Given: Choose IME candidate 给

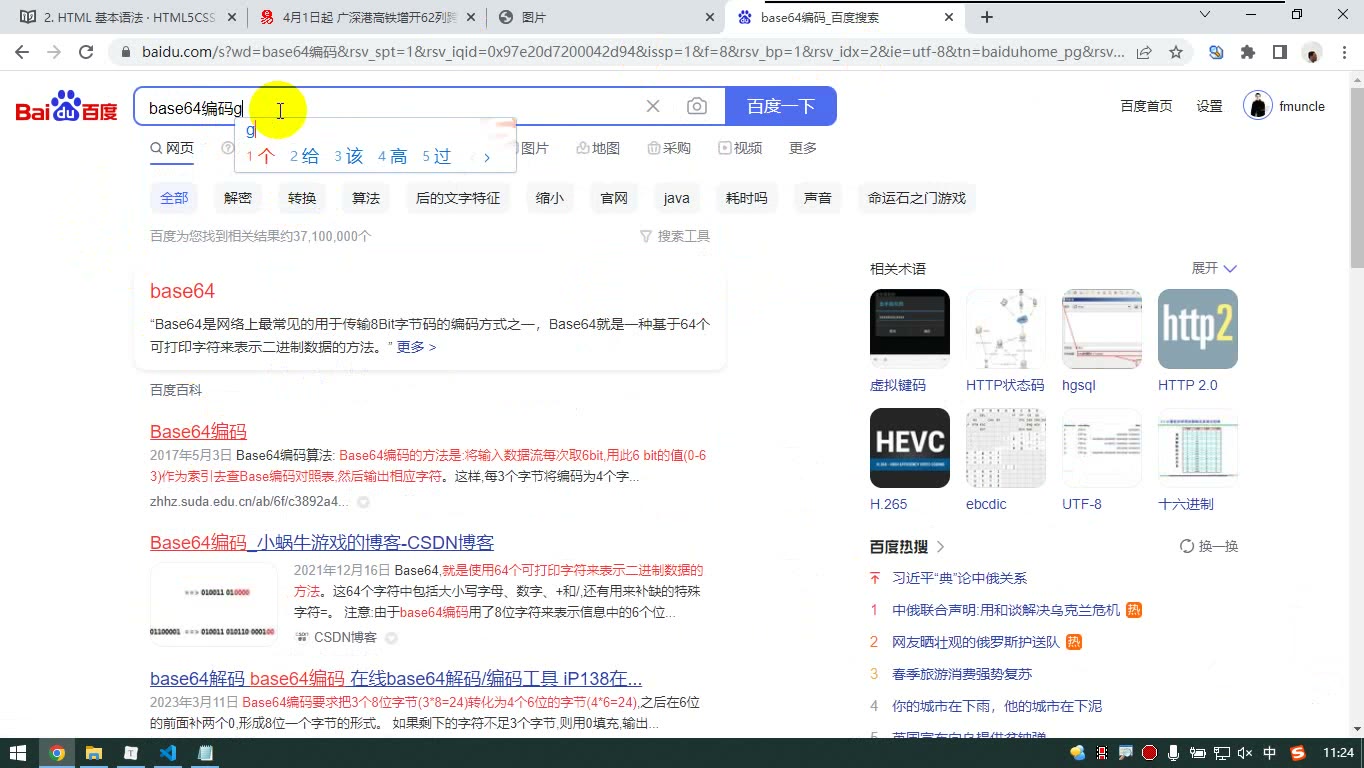Looking at the screenshot, I should 304,156.
